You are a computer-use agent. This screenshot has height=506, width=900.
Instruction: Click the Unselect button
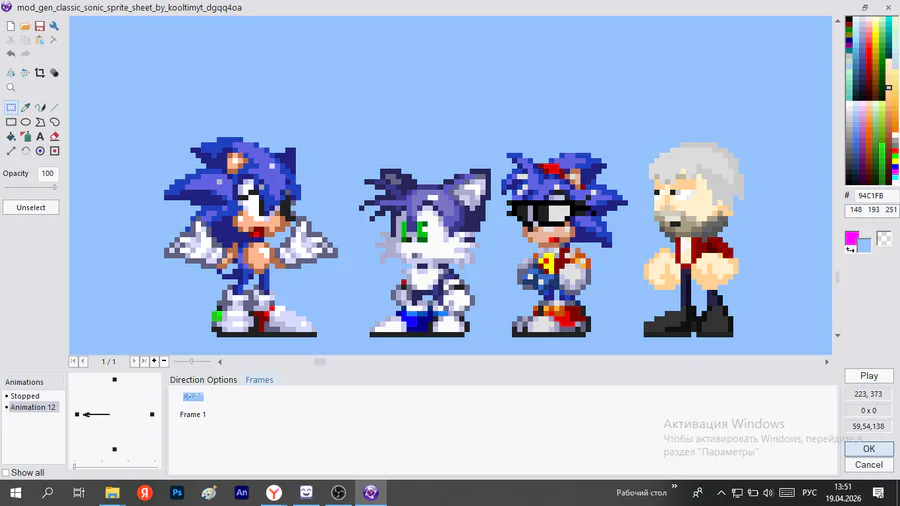tap(31, 207)
